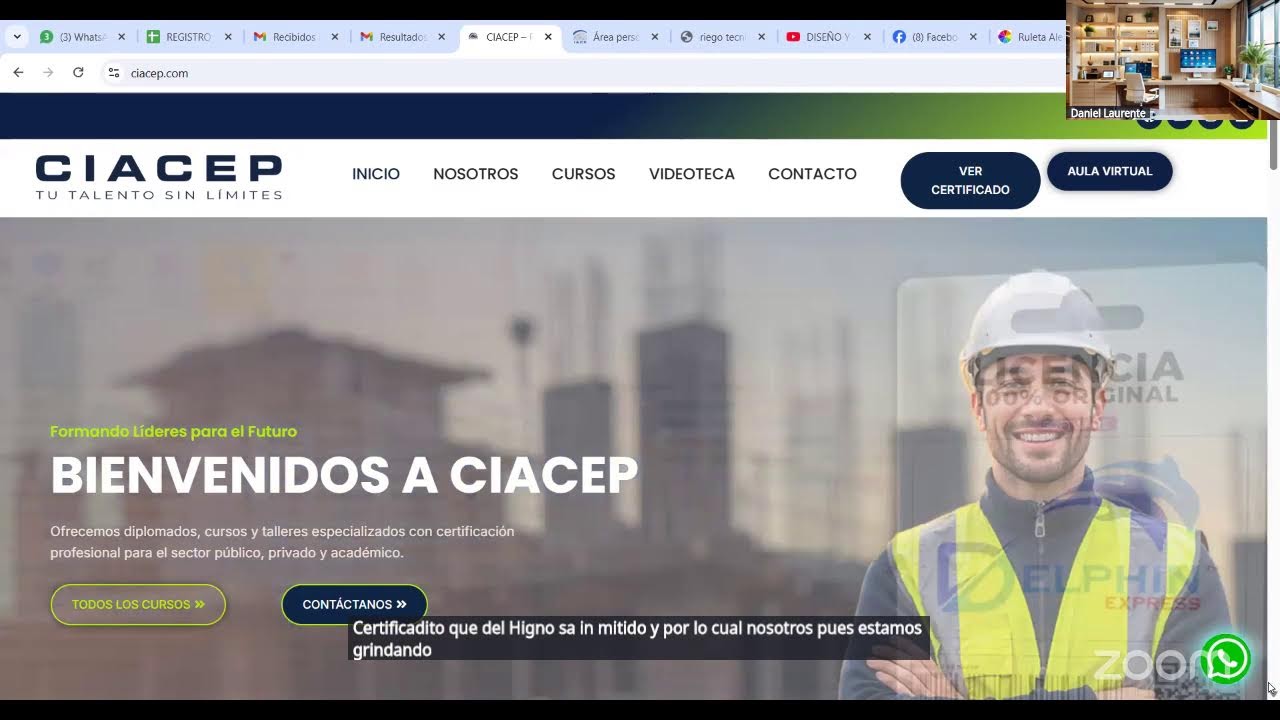
Task: Click the browser forward arrow
Action: [48, 73]
